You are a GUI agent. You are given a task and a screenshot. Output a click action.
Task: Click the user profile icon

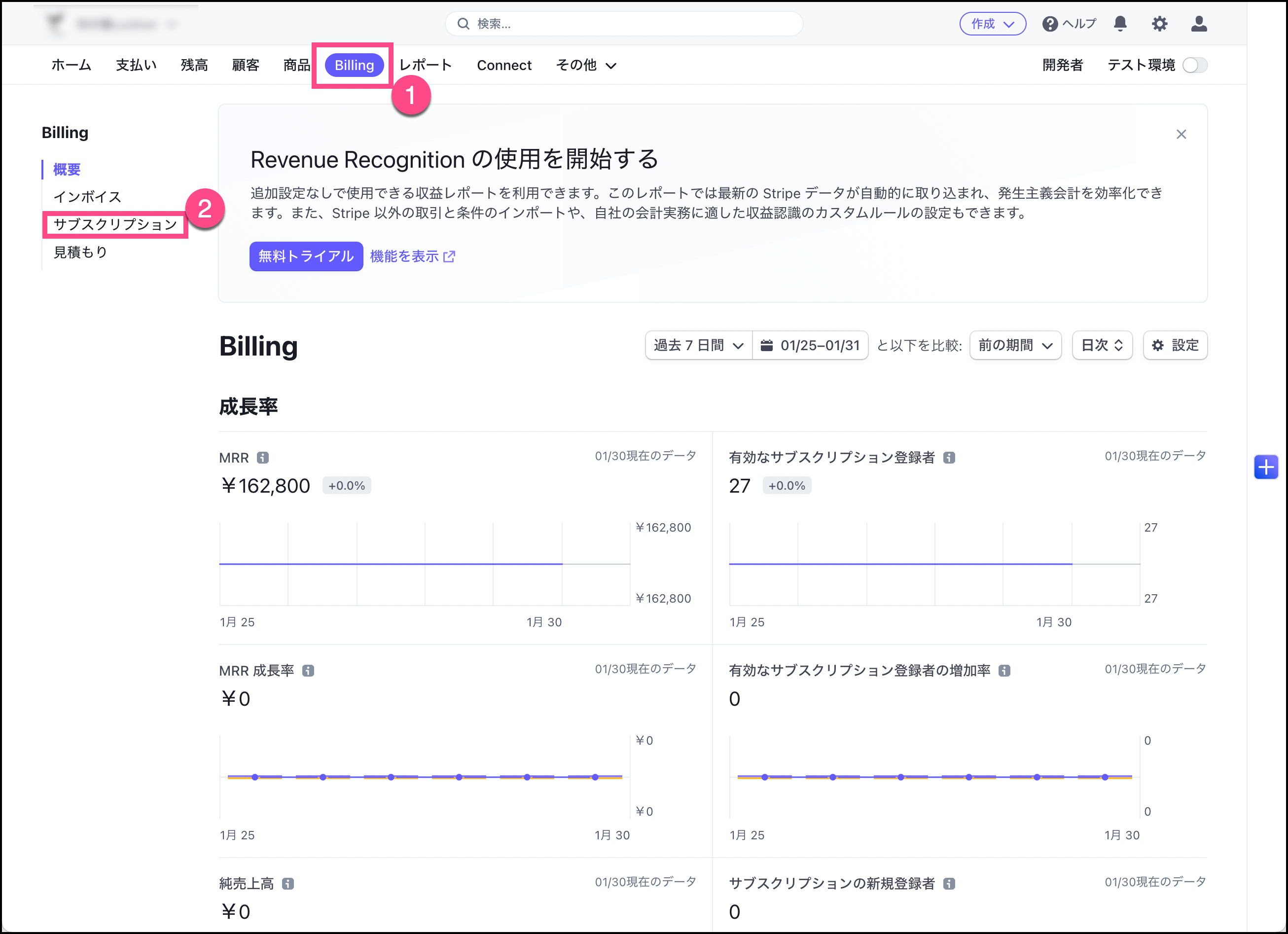pos(1199,23)
